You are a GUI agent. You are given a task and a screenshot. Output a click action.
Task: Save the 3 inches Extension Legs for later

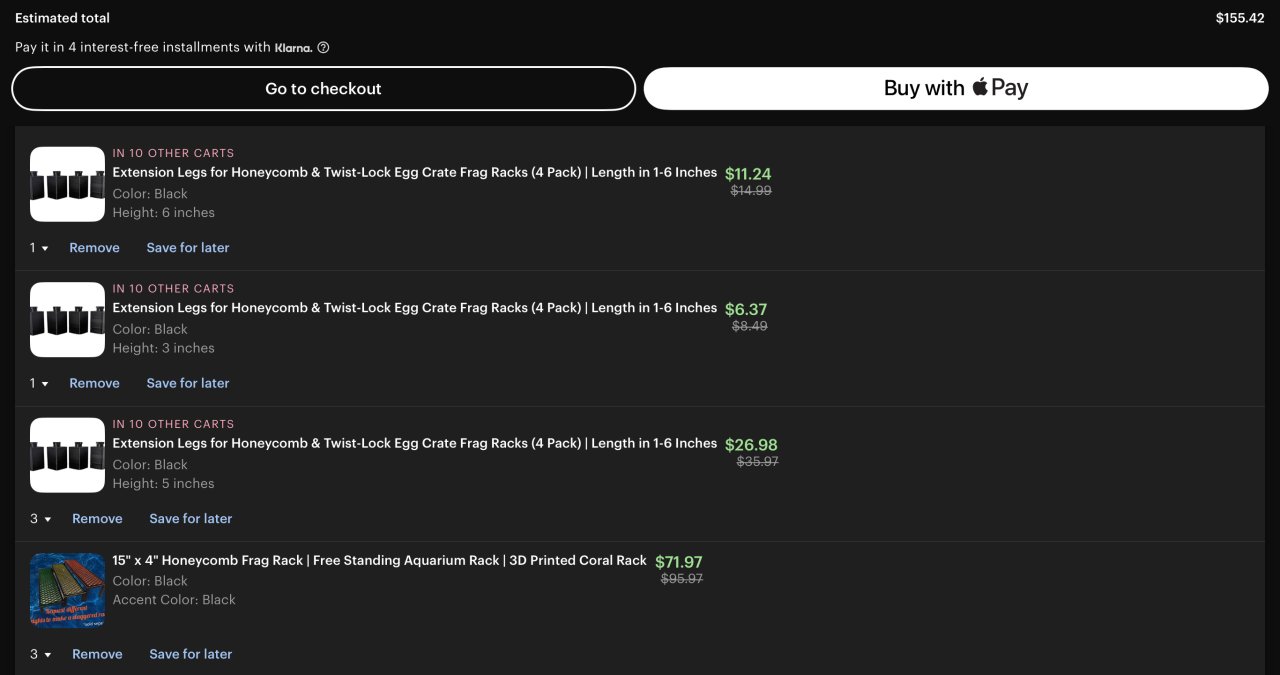(188, 383)
